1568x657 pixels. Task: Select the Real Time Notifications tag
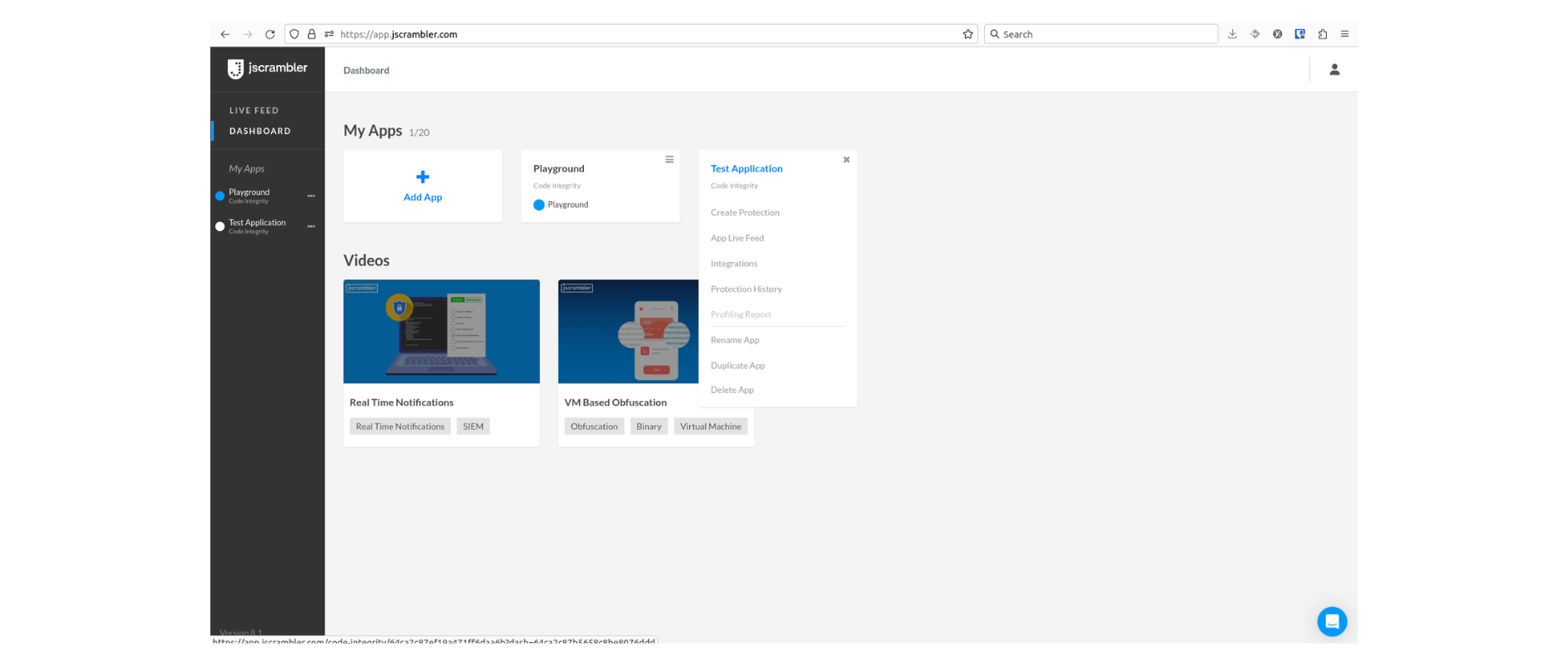click(x=400, y=427)
